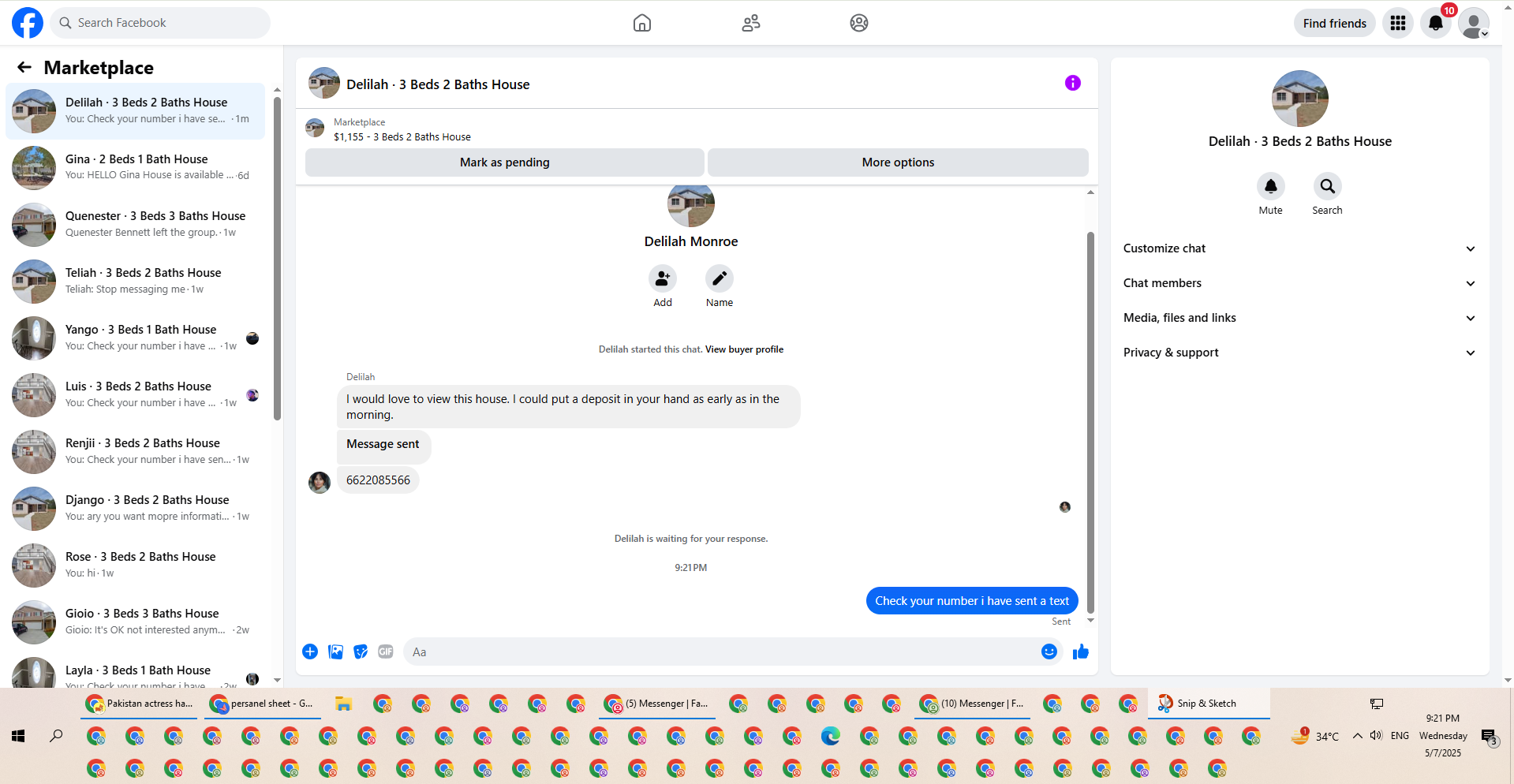Click the Mark as pending button
This screenshot has height=784, width=1514.
[x=505, y=162]
